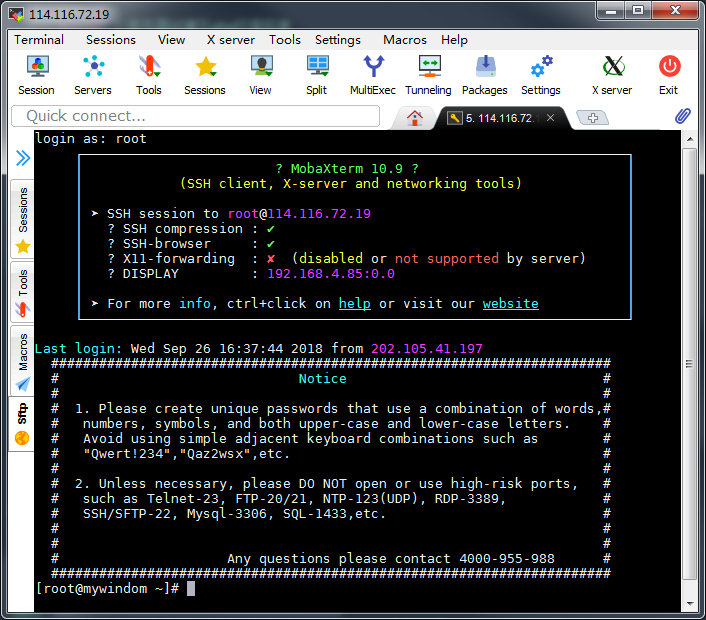Click the vertical scrollbar thumb
The height and width of the screenshot is (620, 706).
click(690, 364)
